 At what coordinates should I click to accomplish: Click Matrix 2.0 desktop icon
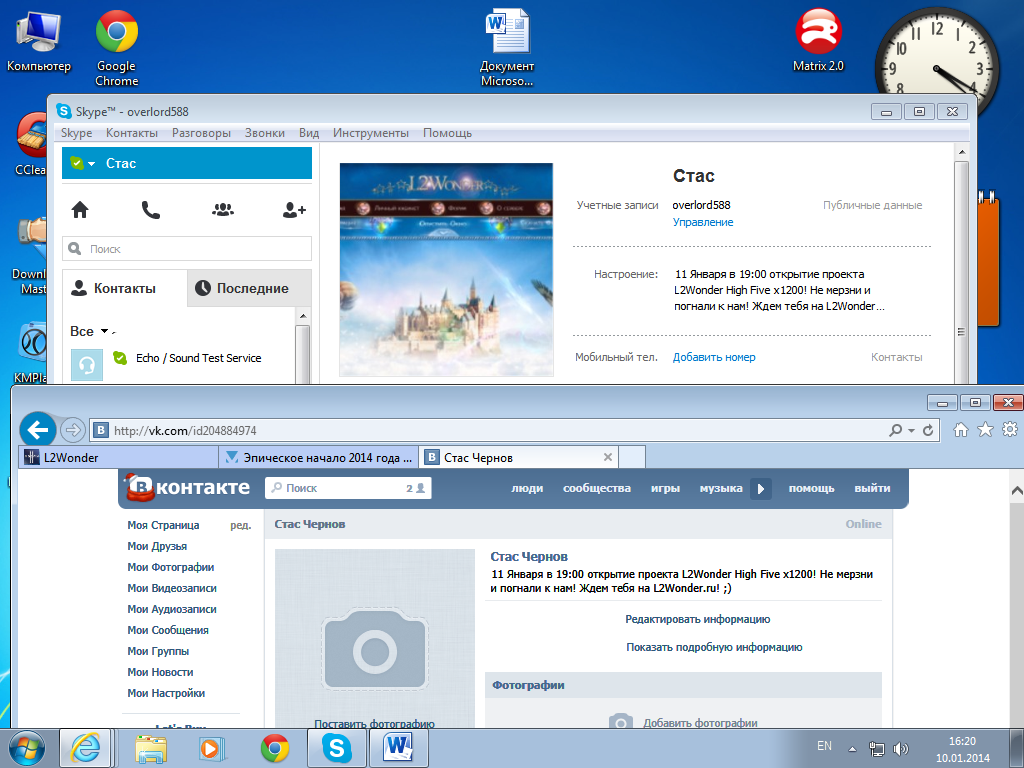click(x=818, y=40)
